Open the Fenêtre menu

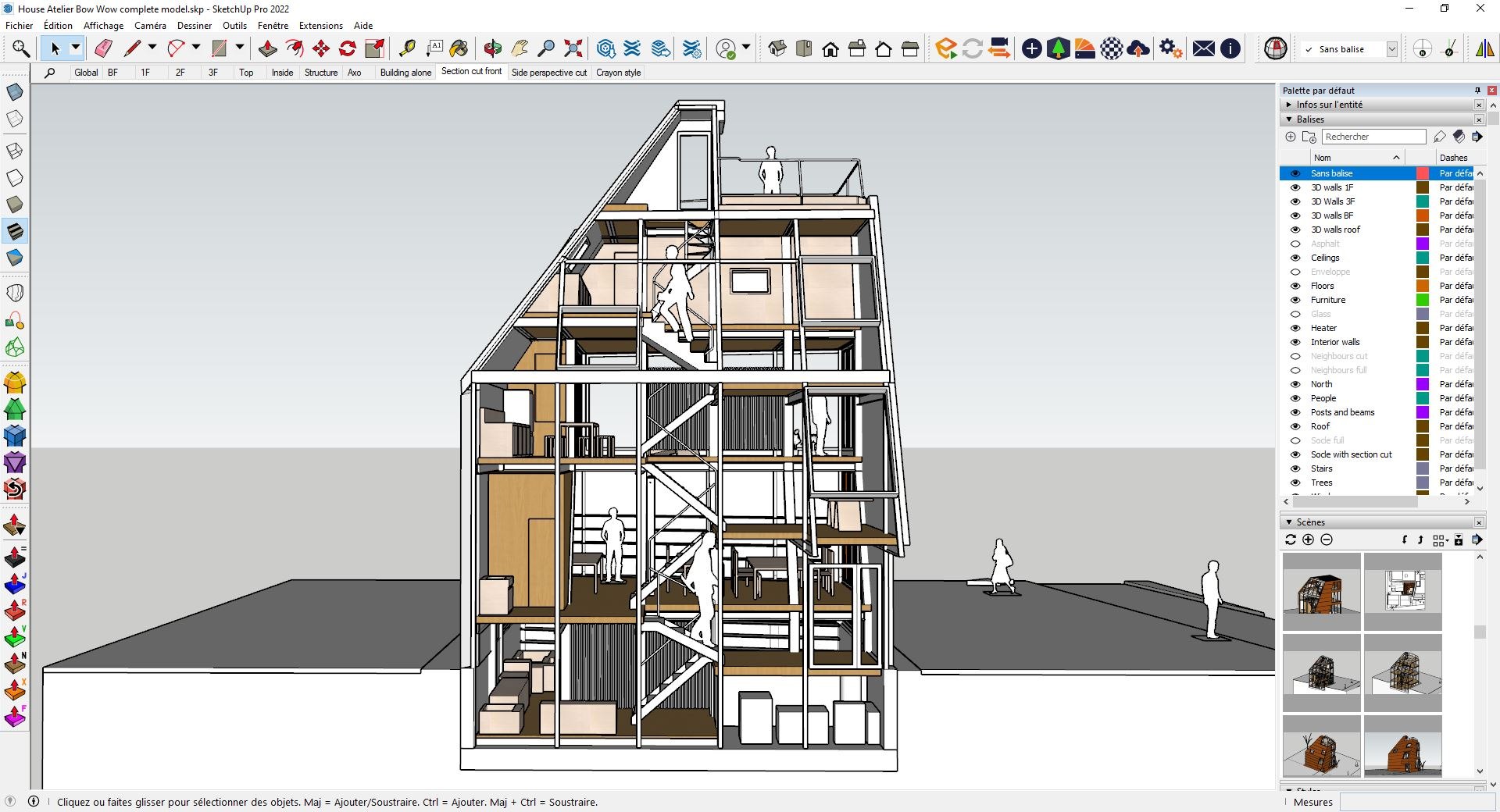coord(273,26)
